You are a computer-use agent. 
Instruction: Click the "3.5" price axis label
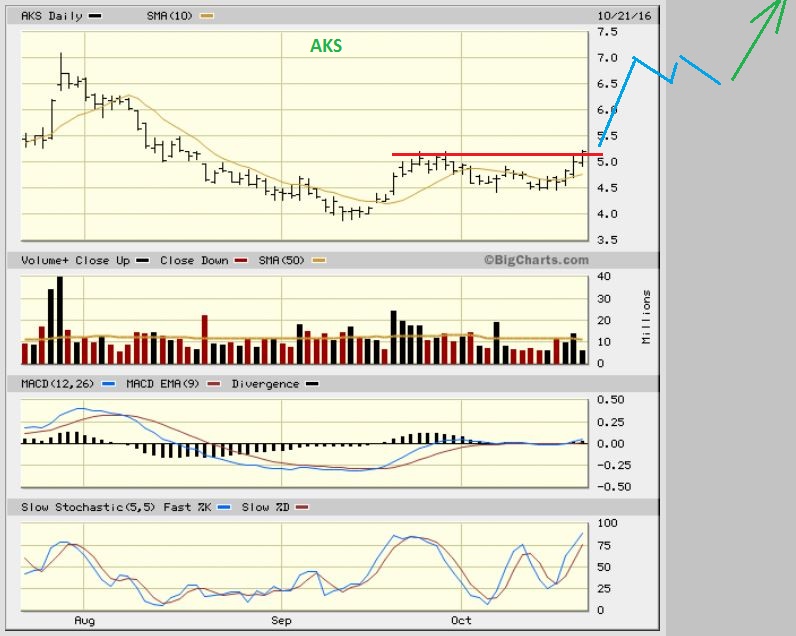608,240
